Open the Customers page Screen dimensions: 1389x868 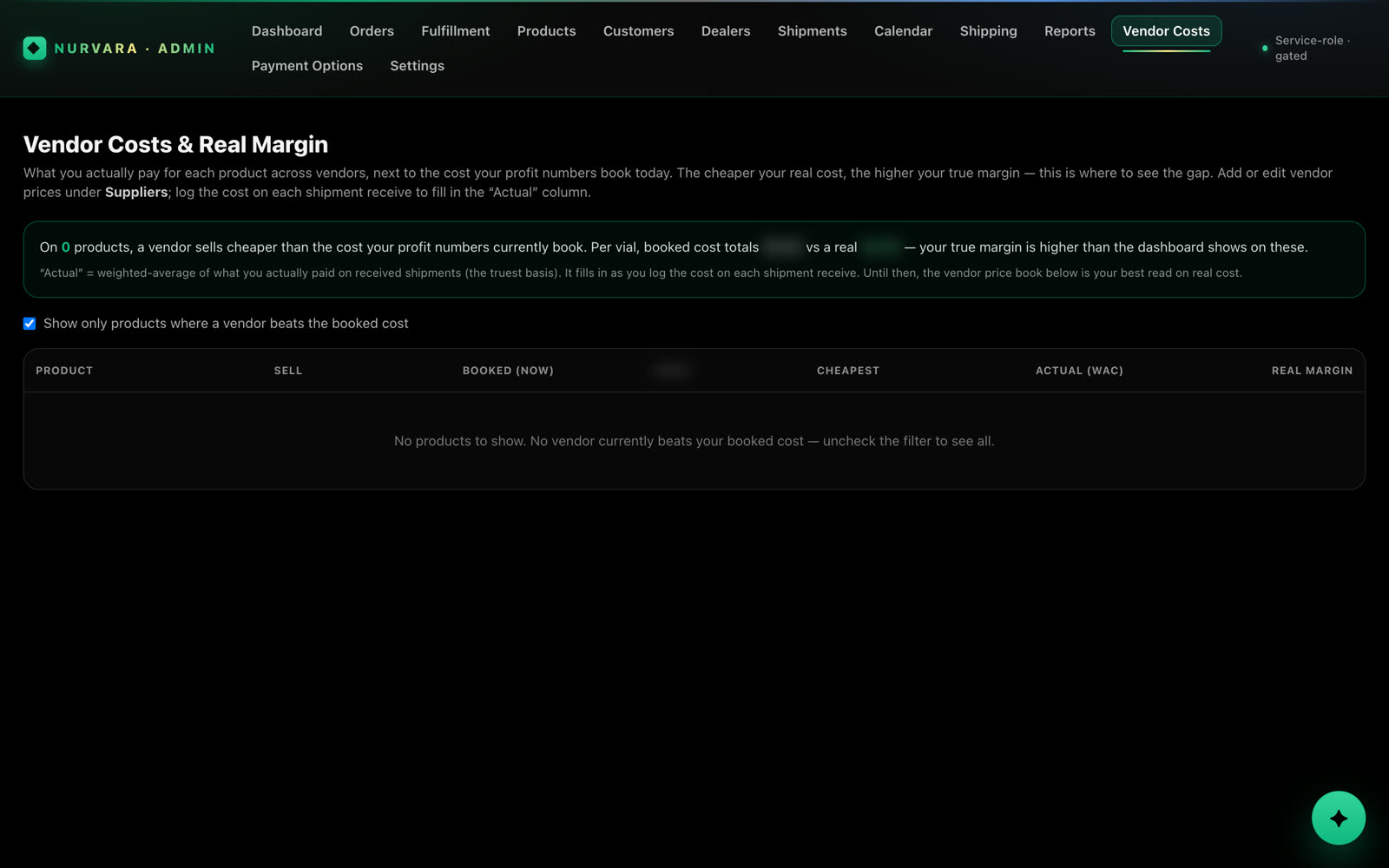pyautogui.click(x=638, y=31)
